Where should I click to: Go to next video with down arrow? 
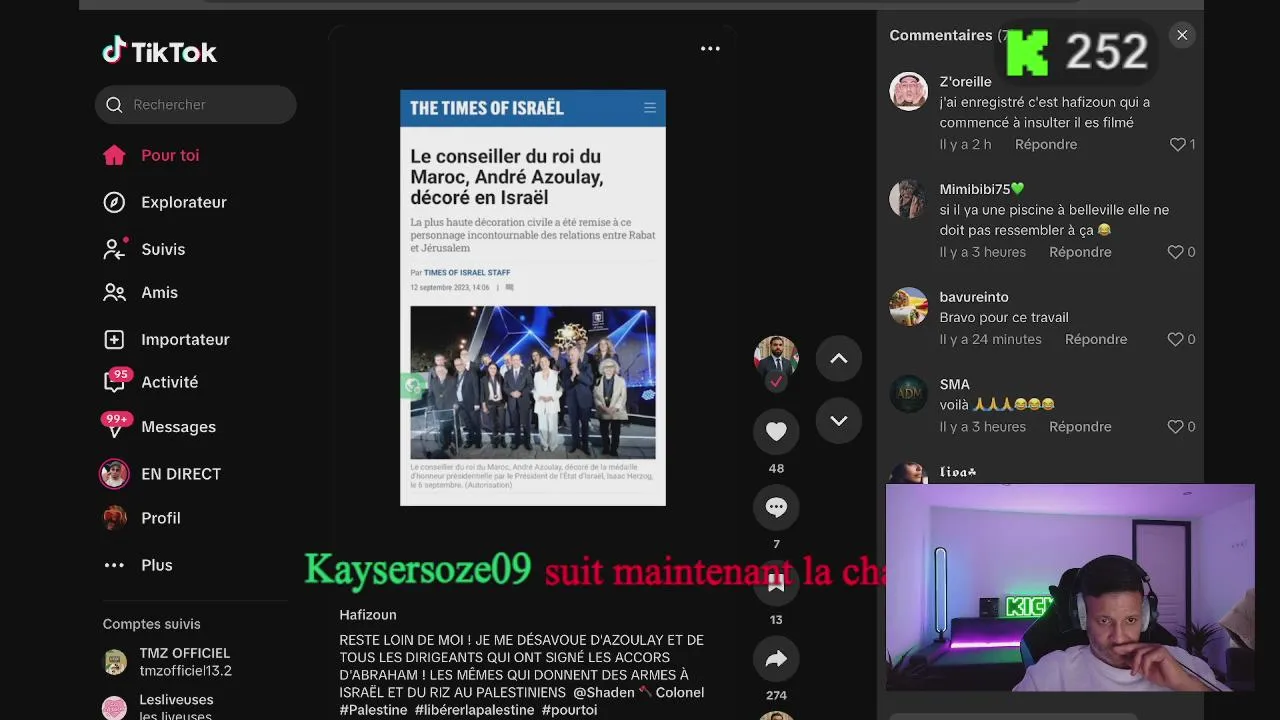(x=839, y=421)
